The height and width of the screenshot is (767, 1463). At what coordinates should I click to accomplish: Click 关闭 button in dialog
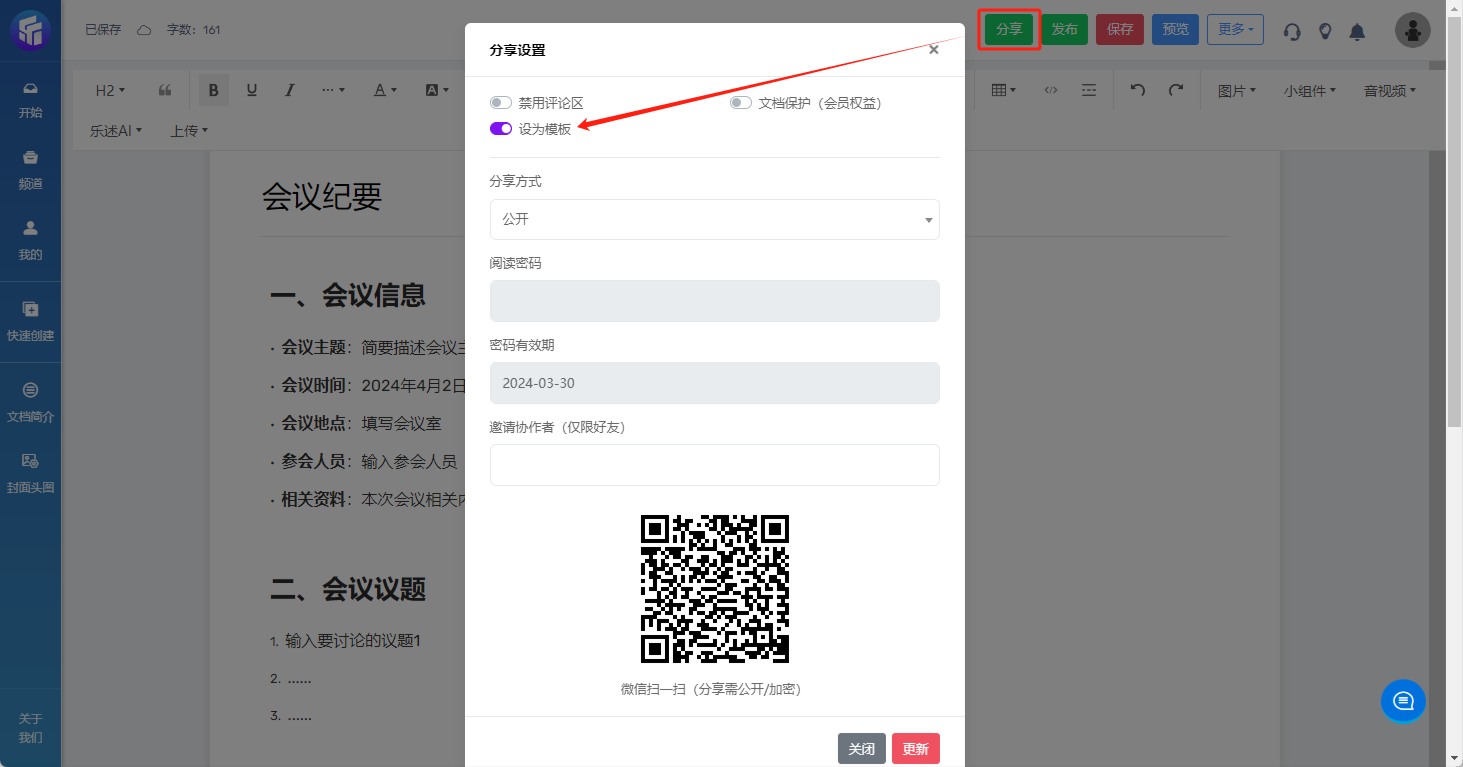click(x=862, y=749)
